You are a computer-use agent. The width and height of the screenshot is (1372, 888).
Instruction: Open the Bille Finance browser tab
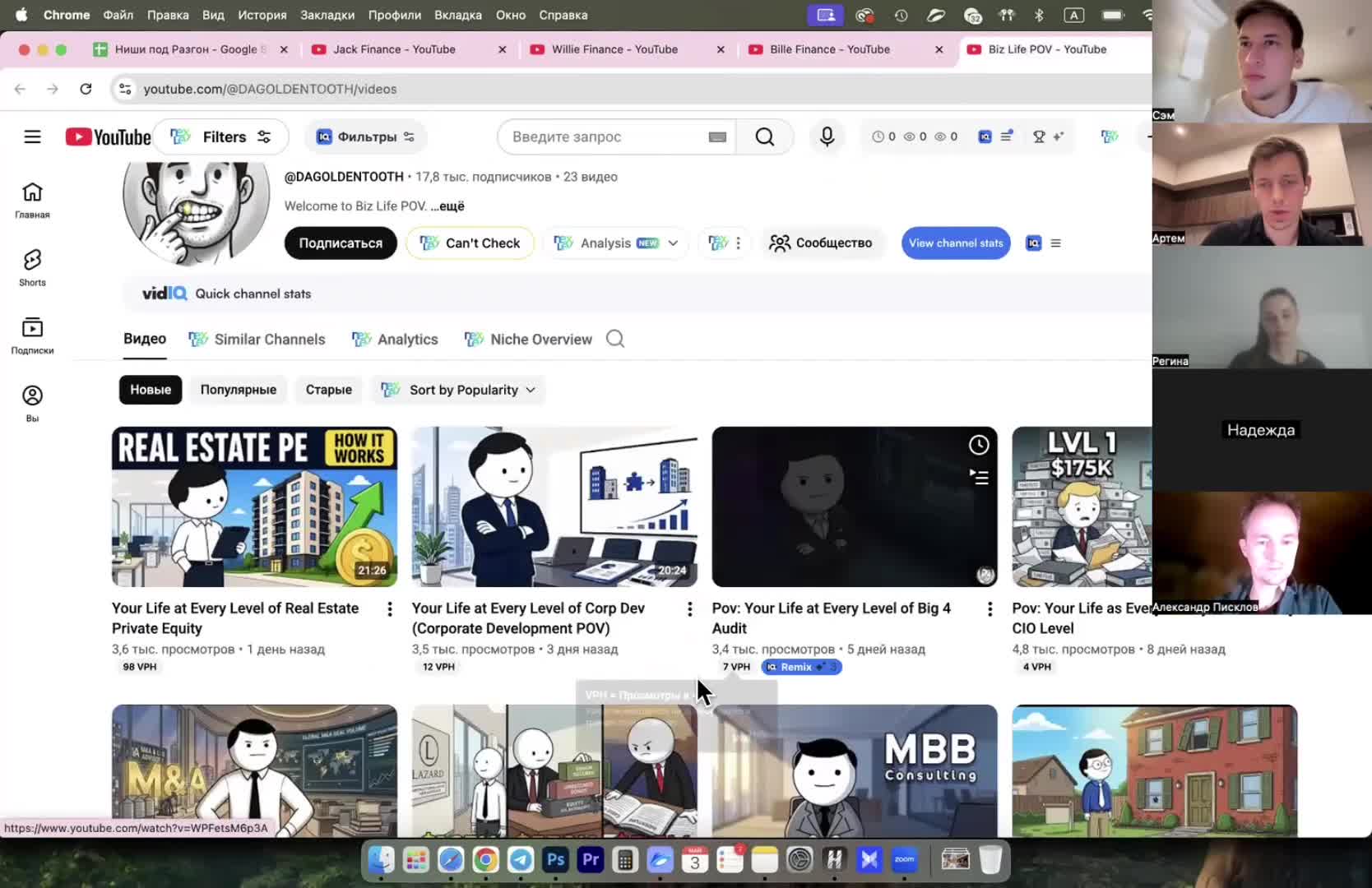coord(830,49)
